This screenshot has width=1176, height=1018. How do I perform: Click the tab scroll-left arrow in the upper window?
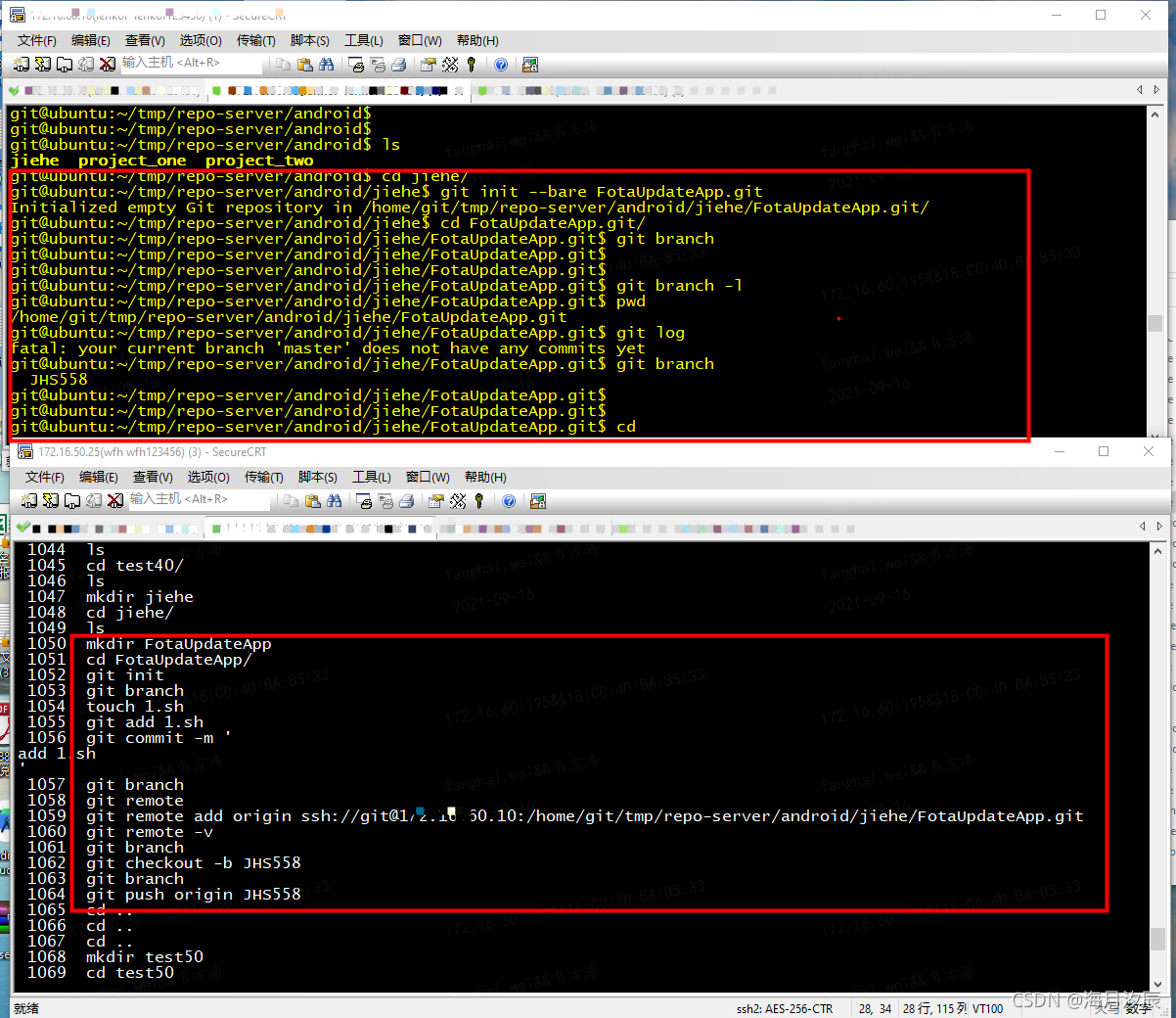(x=1139, y=90)
